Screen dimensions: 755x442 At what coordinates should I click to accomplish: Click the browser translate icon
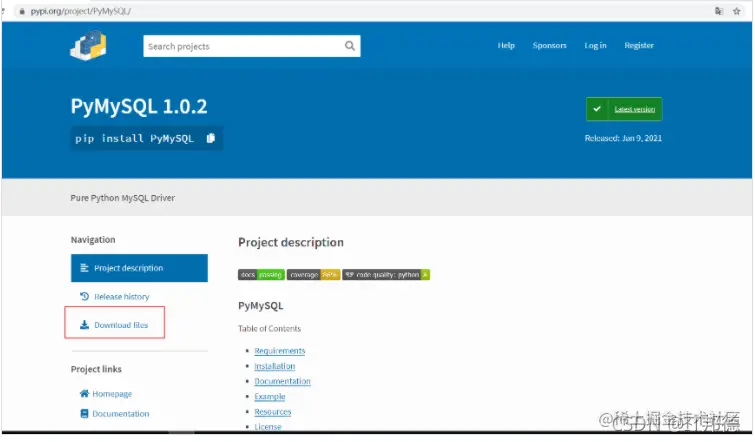pyautogui.click(x=718, y=11)
